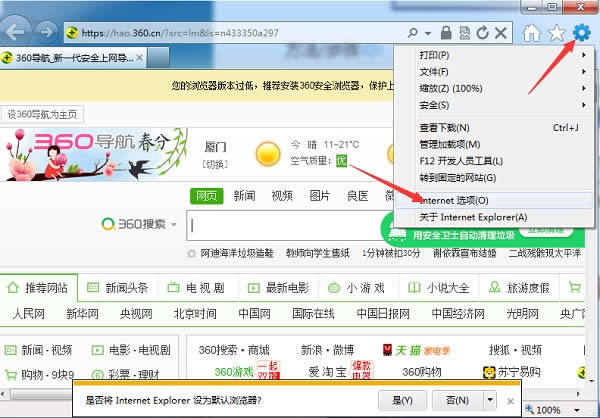Expand submenu arrow for 打印(P)
The image size is (600, 418).
click(584, 55)
